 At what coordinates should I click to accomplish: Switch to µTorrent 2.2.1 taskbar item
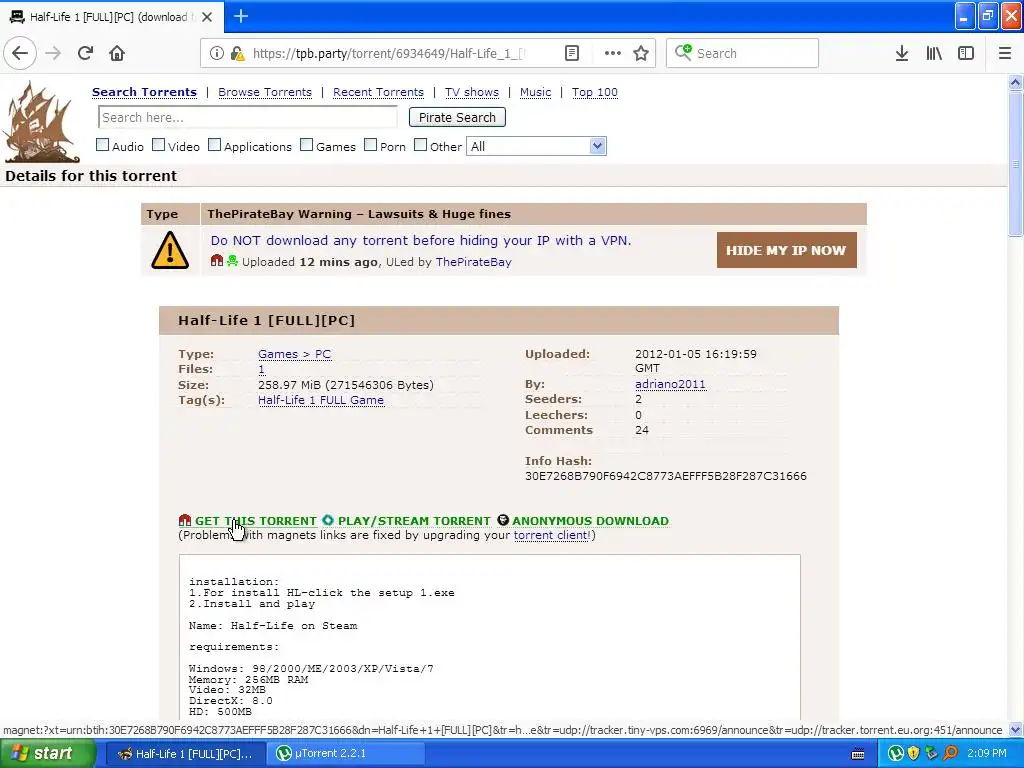(348, 753)
